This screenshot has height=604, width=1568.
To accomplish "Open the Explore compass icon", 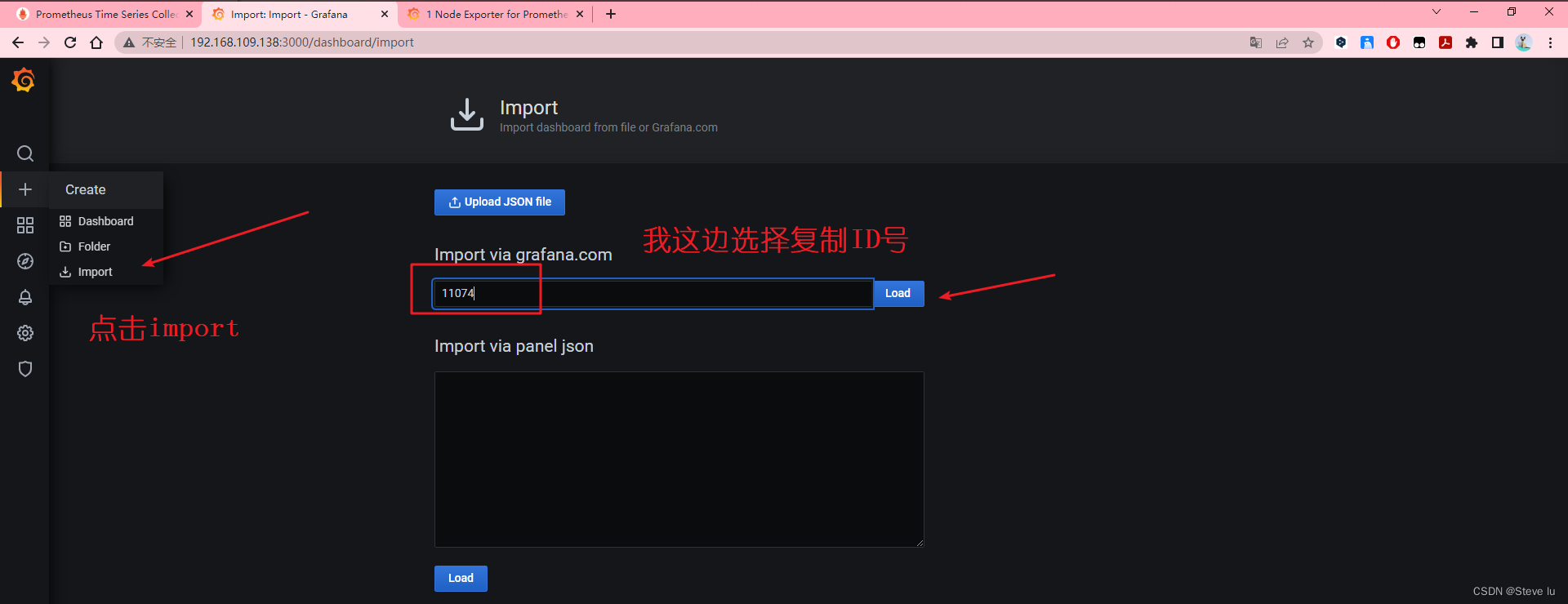I will pos(25,261).
